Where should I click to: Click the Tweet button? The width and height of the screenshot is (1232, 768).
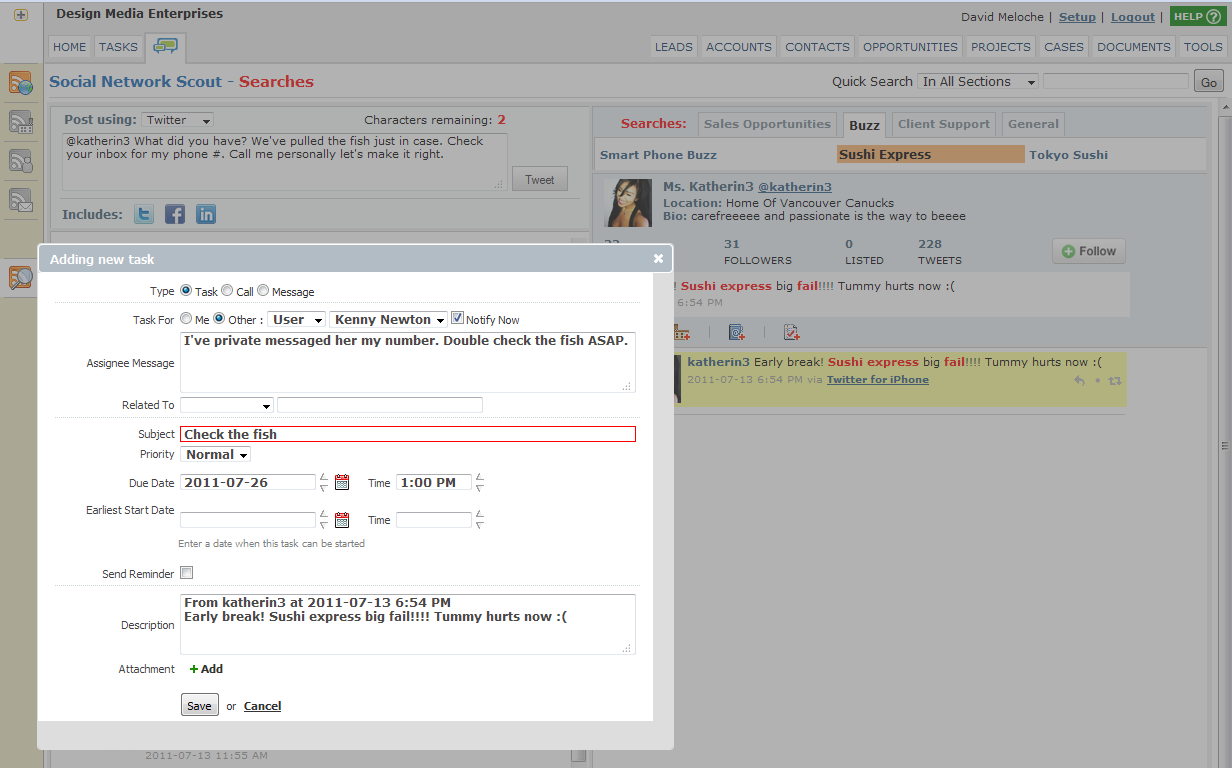click(540, 179)
